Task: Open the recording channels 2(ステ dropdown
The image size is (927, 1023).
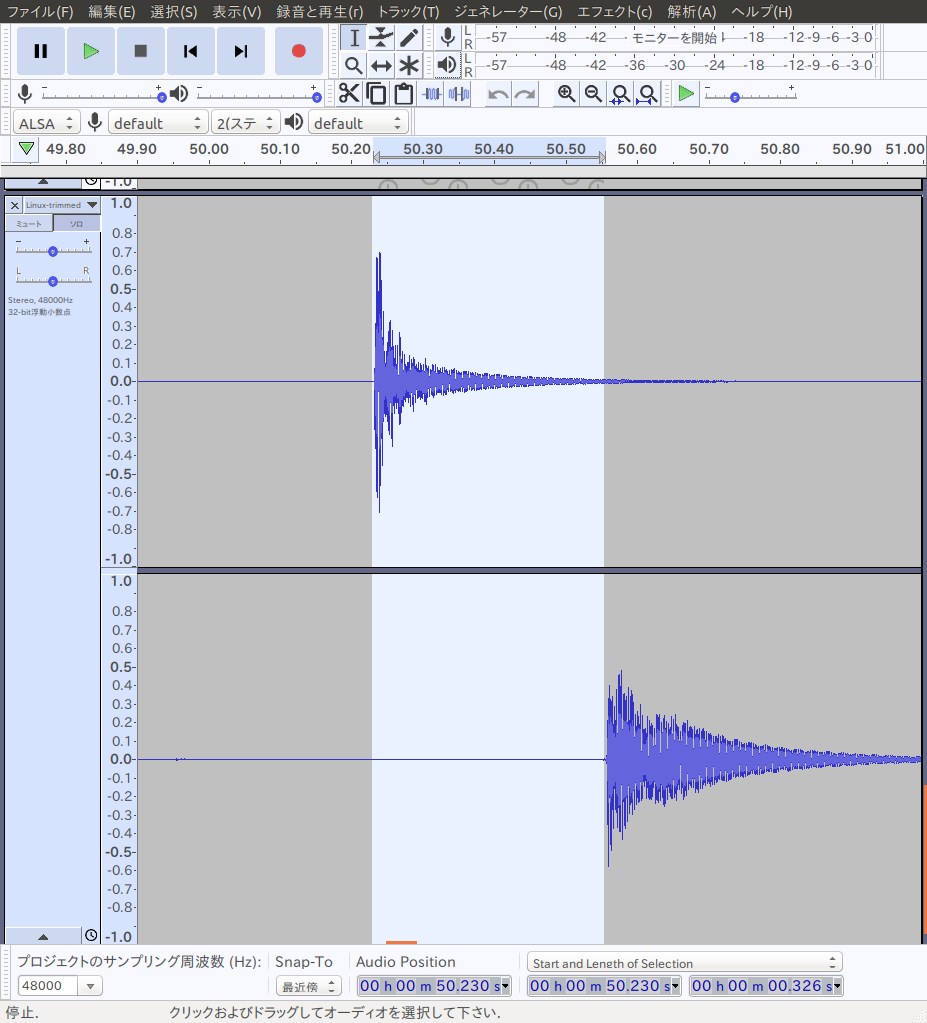Action: point(246,123)
